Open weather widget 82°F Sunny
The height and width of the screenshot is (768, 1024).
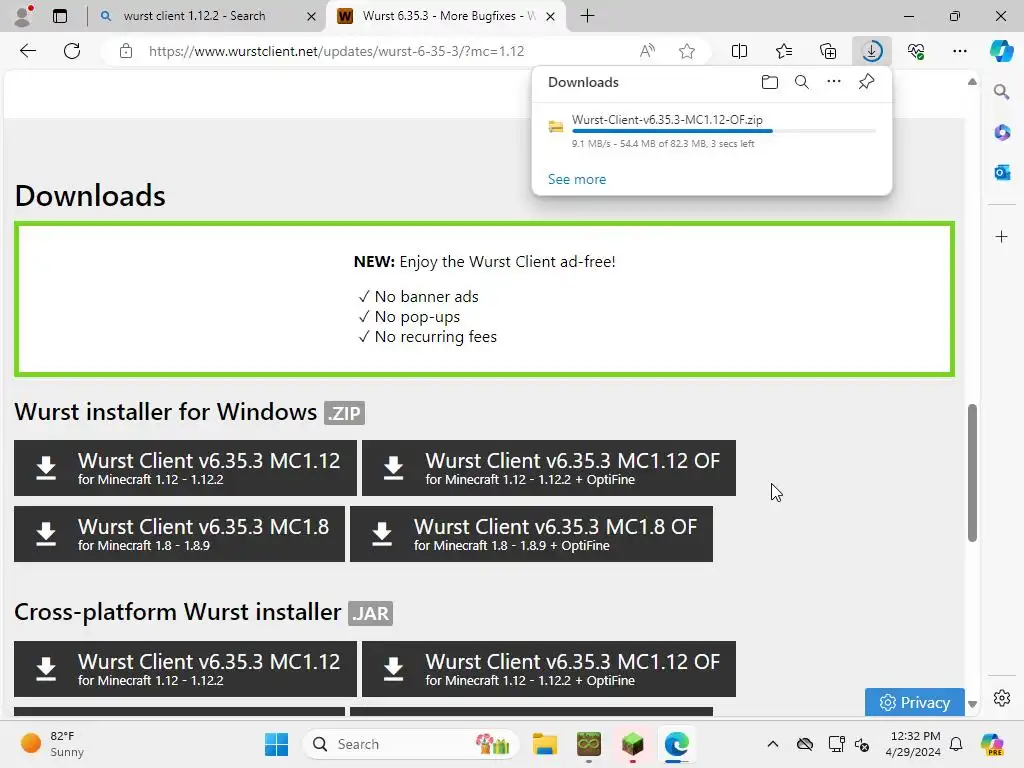coord(52,744)
